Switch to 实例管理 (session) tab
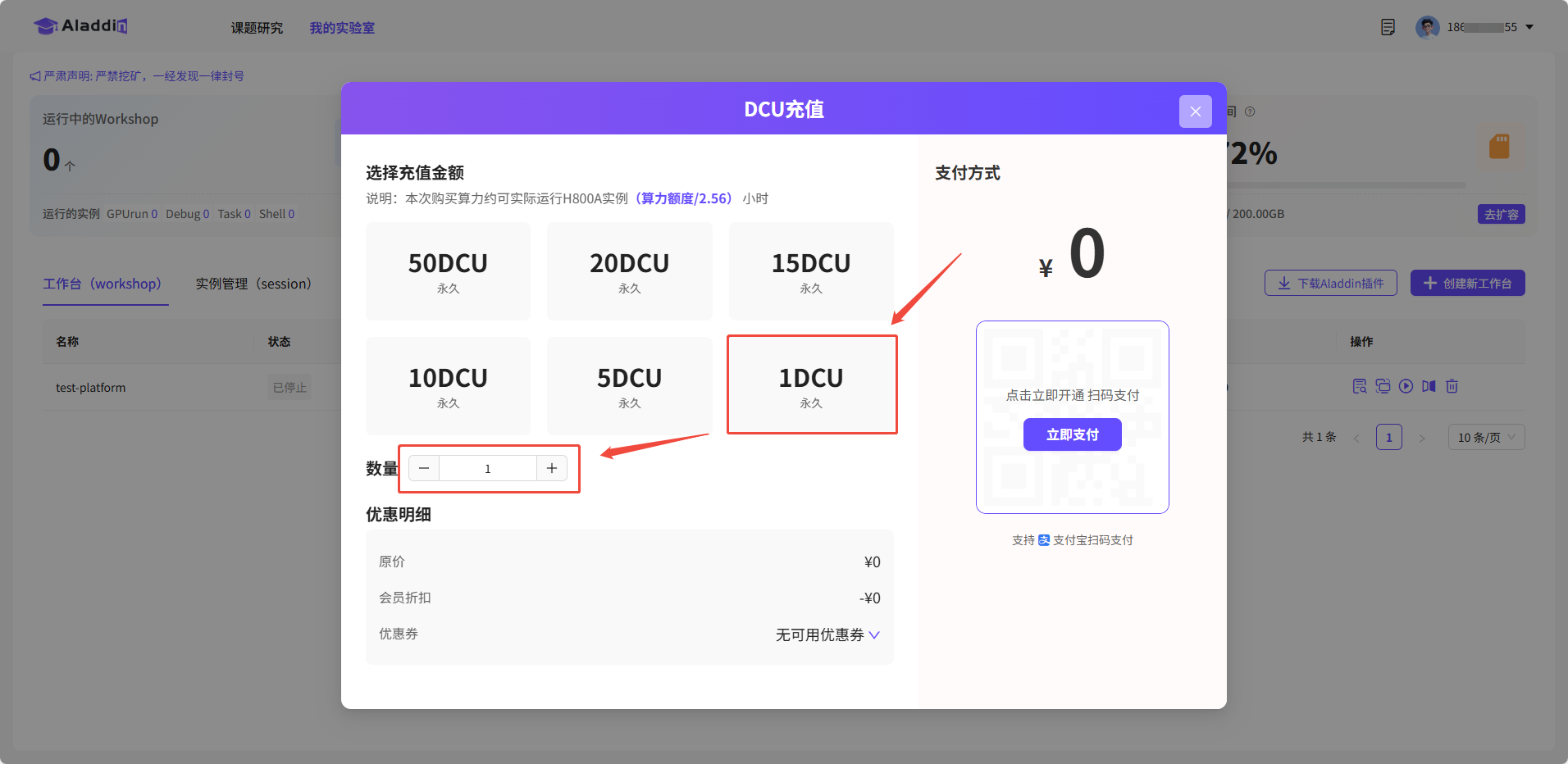1568x764 pixels. [x=253, y=284]
